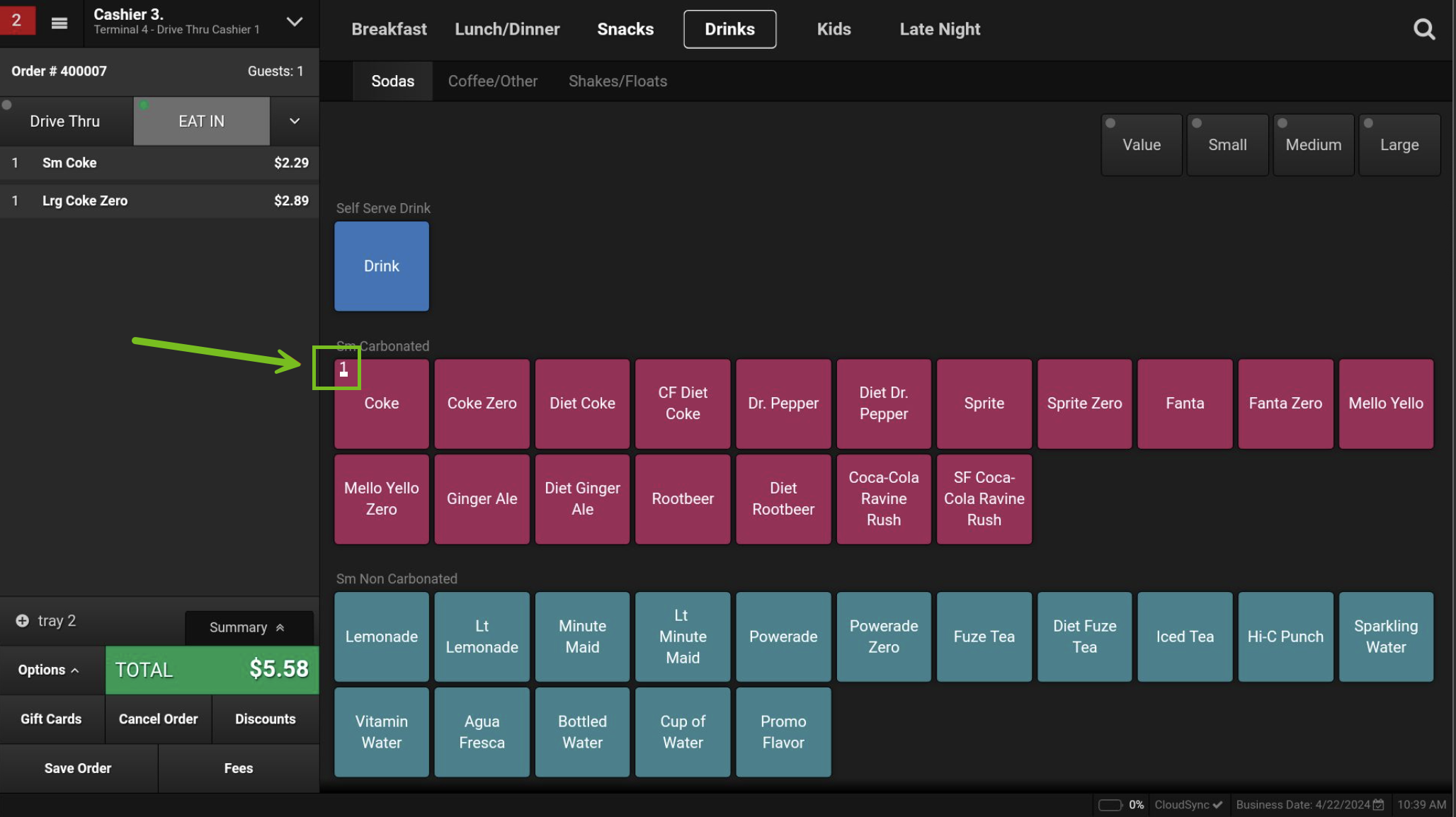1456x817 pixels.
Task: Open dropdown arrow next to EAT IN
Action: [294, 122]
